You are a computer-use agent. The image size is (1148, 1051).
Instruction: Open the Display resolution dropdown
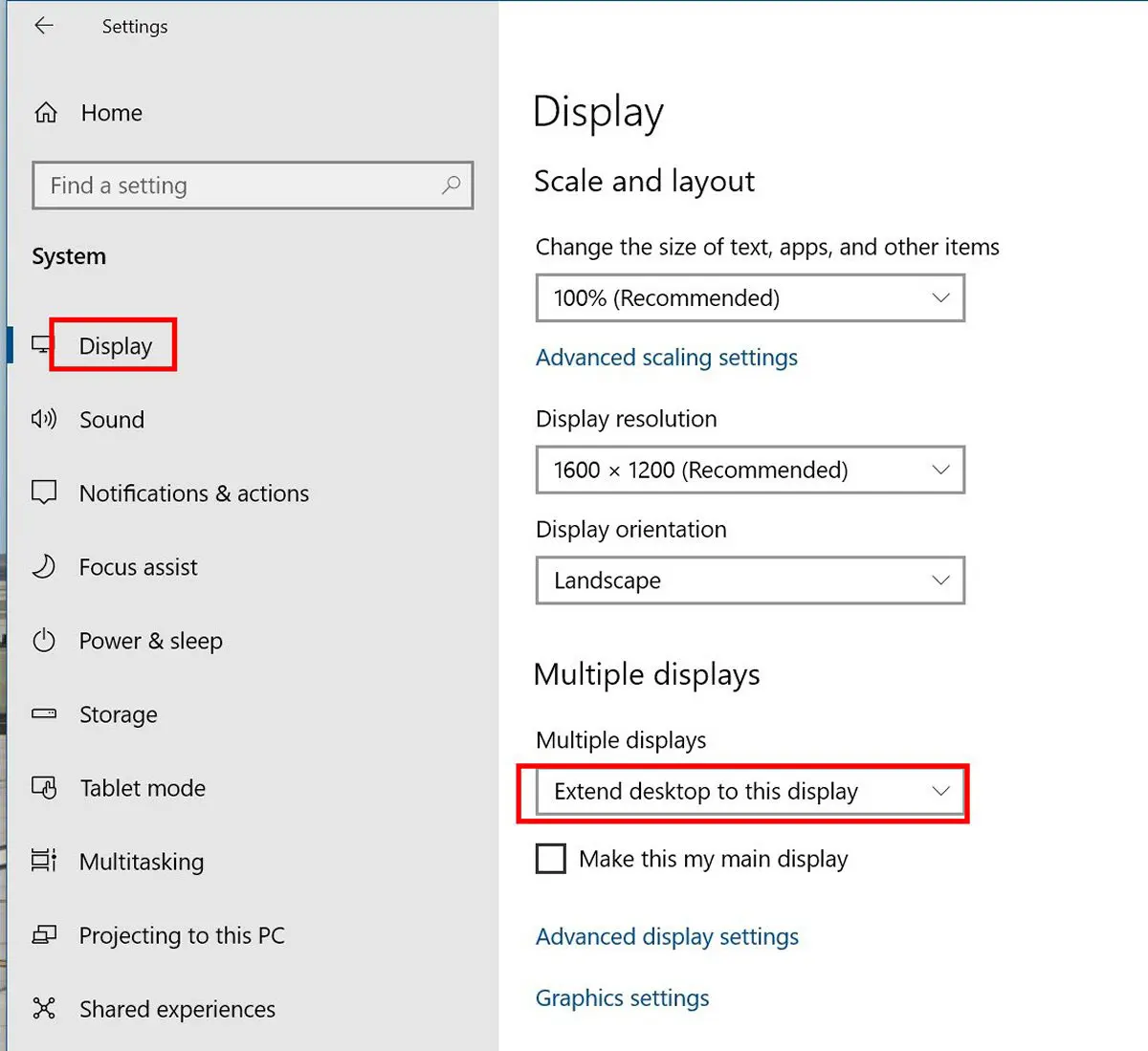pyautogui.click(x=750, y=470)
